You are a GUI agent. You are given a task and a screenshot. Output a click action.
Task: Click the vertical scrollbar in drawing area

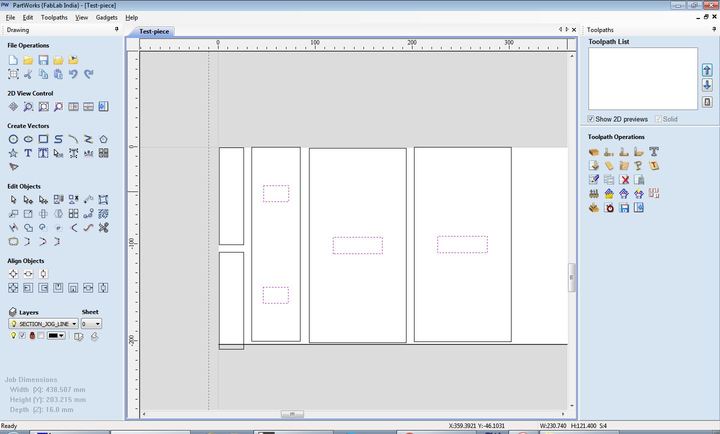(572, 277)
